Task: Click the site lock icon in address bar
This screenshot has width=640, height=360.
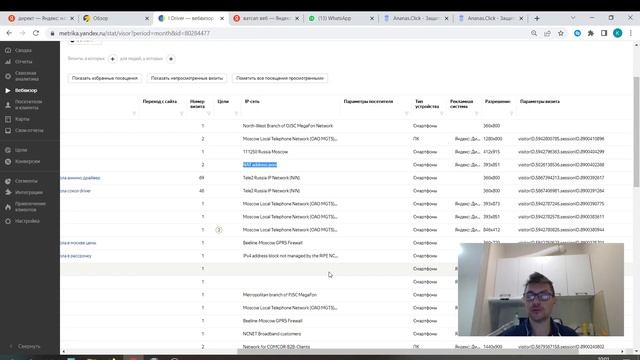Action: coord(52,33)
